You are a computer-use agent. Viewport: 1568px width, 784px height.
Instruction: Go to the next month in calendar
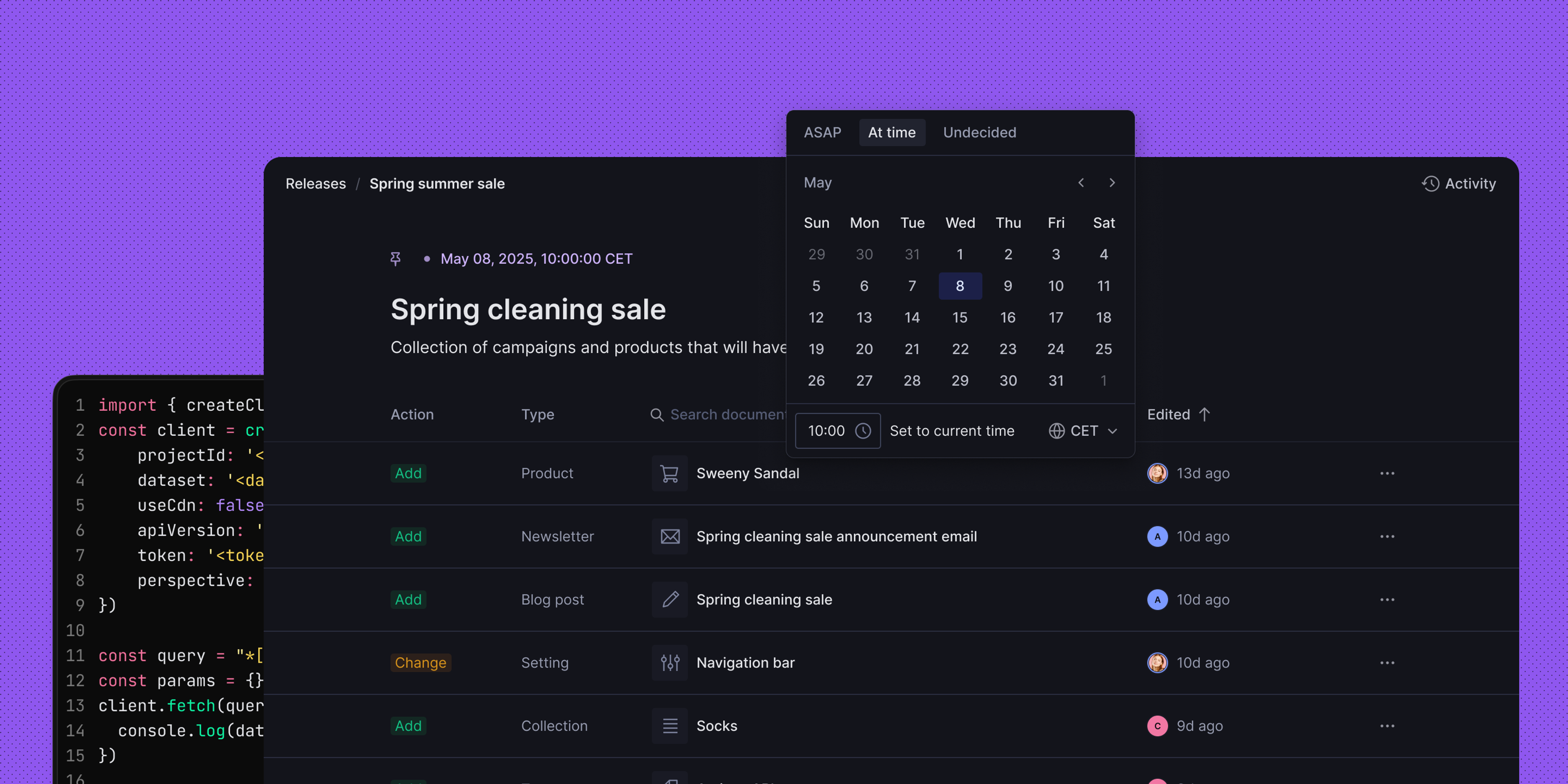pyautogui.click(x=1112, y=183)
